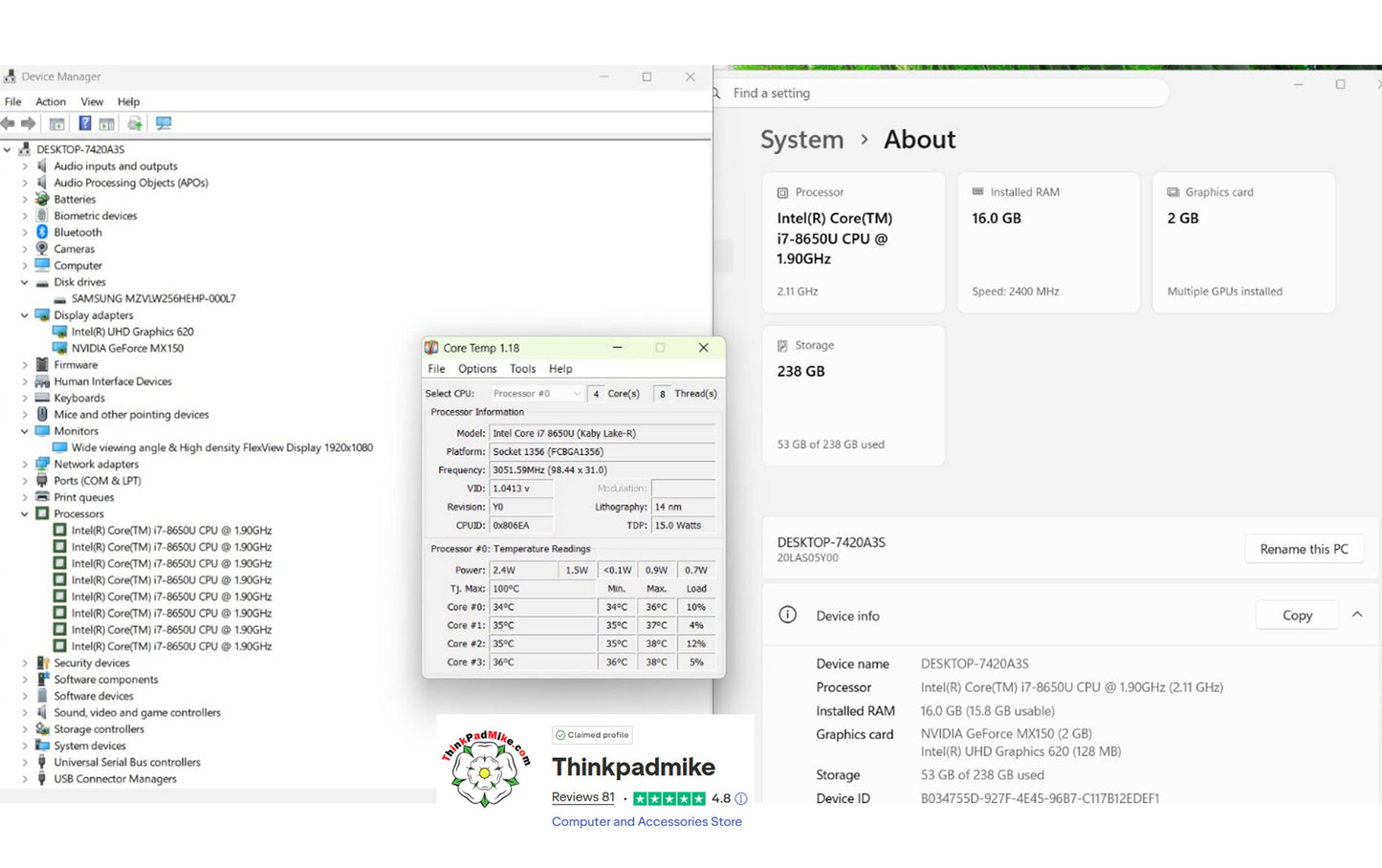The height and width of the screenshot is (868, 1382).
Task: Select the Biometric devices fingerprint icon
Action: (42, 216)
